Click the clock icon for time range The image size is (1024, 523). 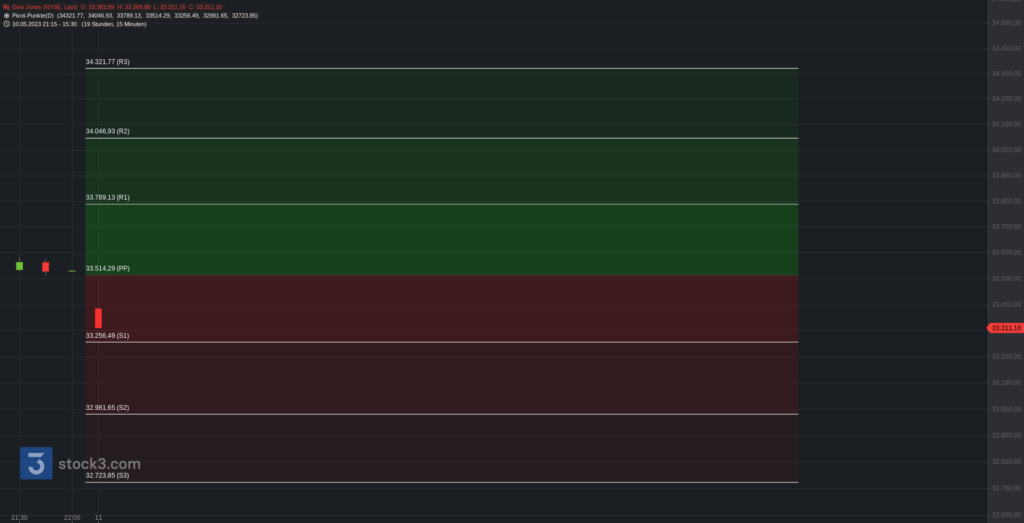click(x=7, y=24)
